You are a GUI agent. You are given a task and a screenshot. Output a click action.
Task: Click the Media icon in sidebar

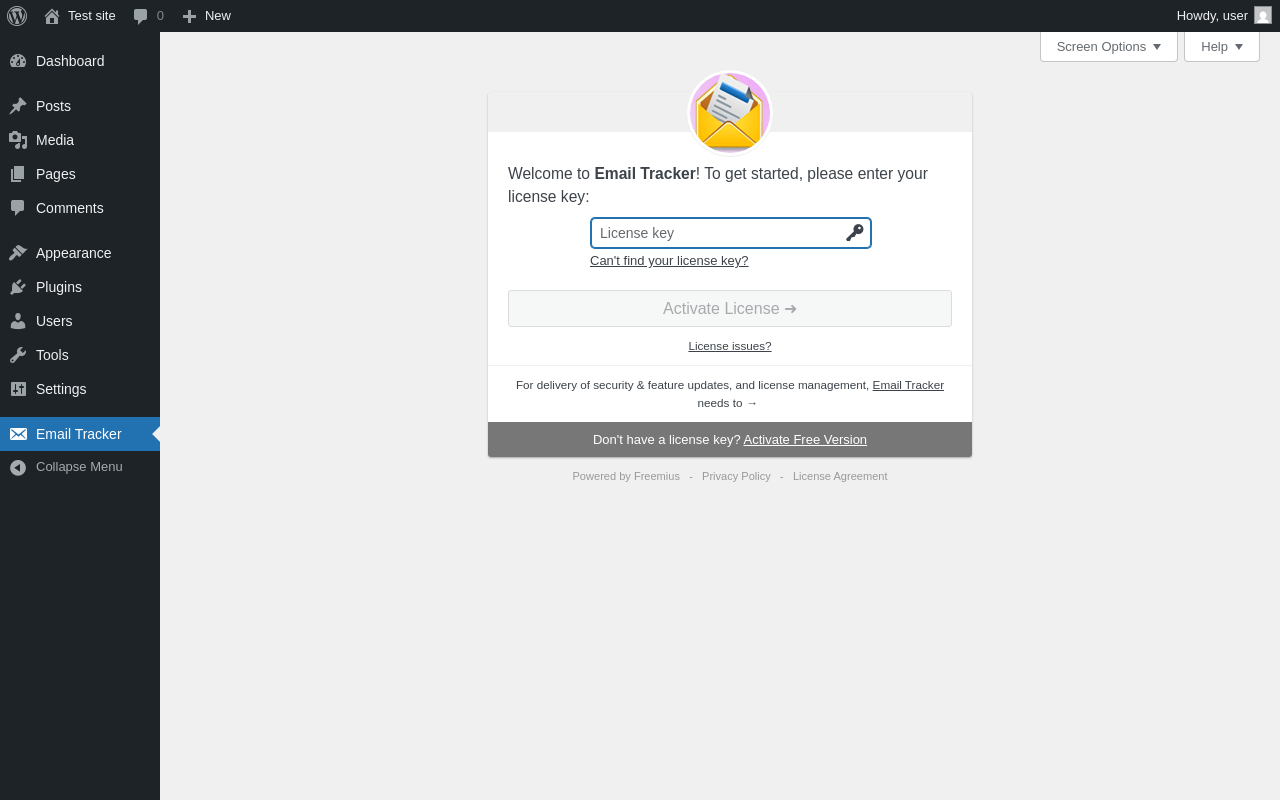[18, 140]
